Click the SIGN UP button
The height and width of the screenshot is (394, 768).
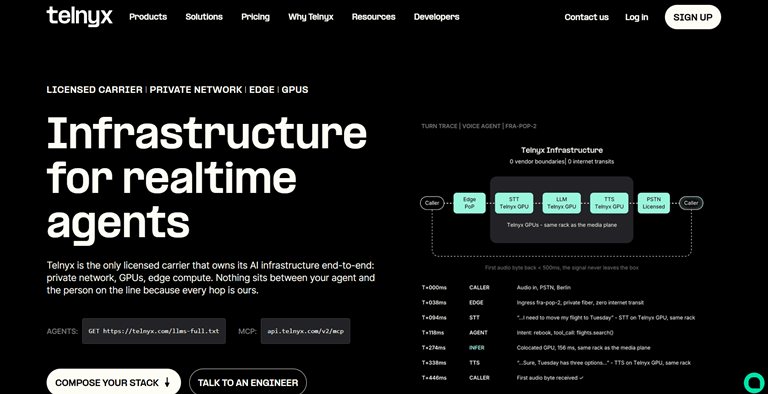click(x=693, y=17)
